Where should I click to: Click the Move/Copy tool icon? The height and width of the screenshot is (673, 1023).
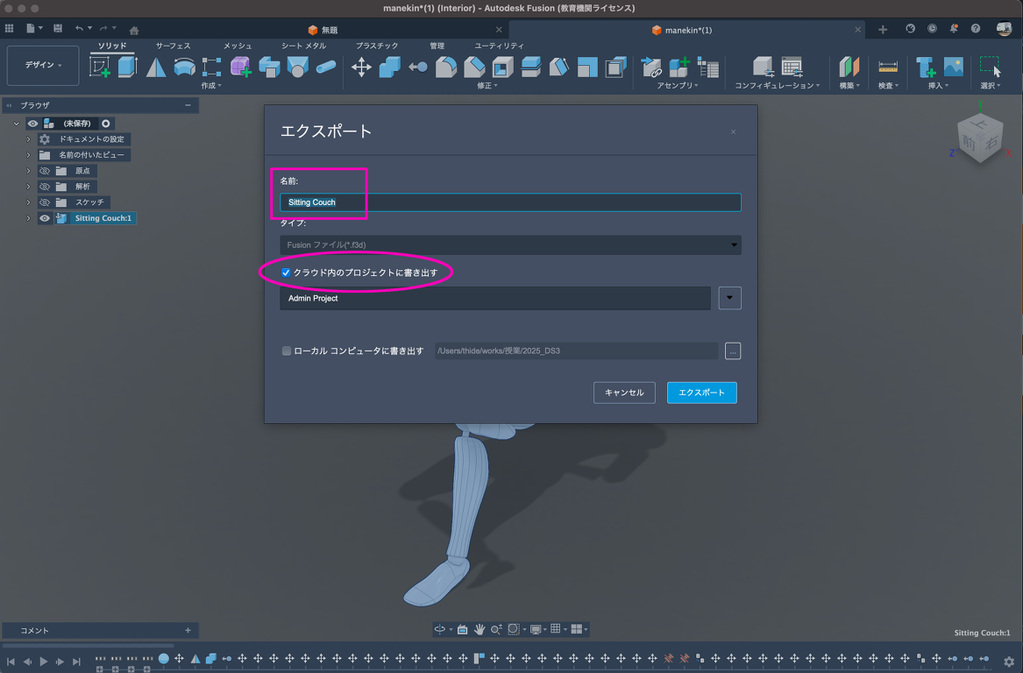(361, 67)
